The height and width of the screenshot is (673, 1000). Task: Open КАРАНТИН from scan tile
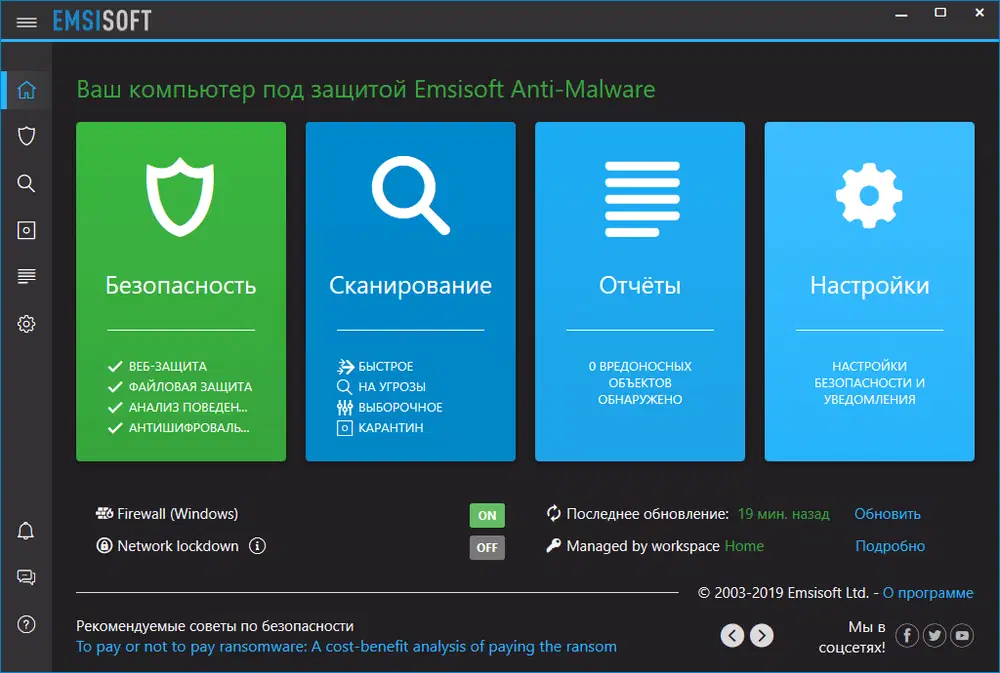coord(390,427)
